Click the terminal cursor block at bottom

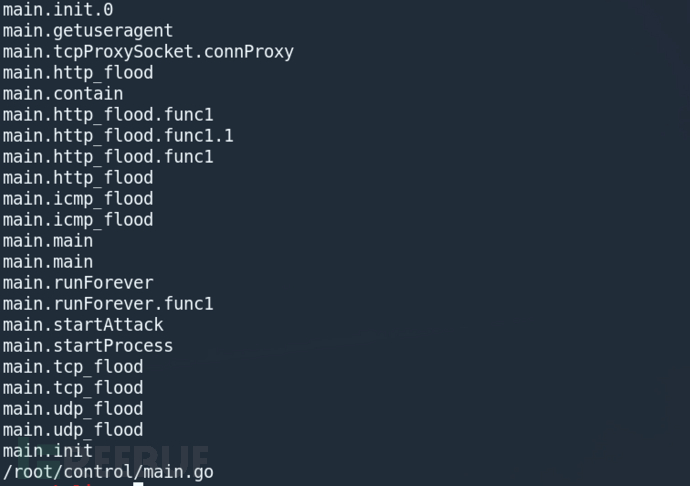click(139, 484)
